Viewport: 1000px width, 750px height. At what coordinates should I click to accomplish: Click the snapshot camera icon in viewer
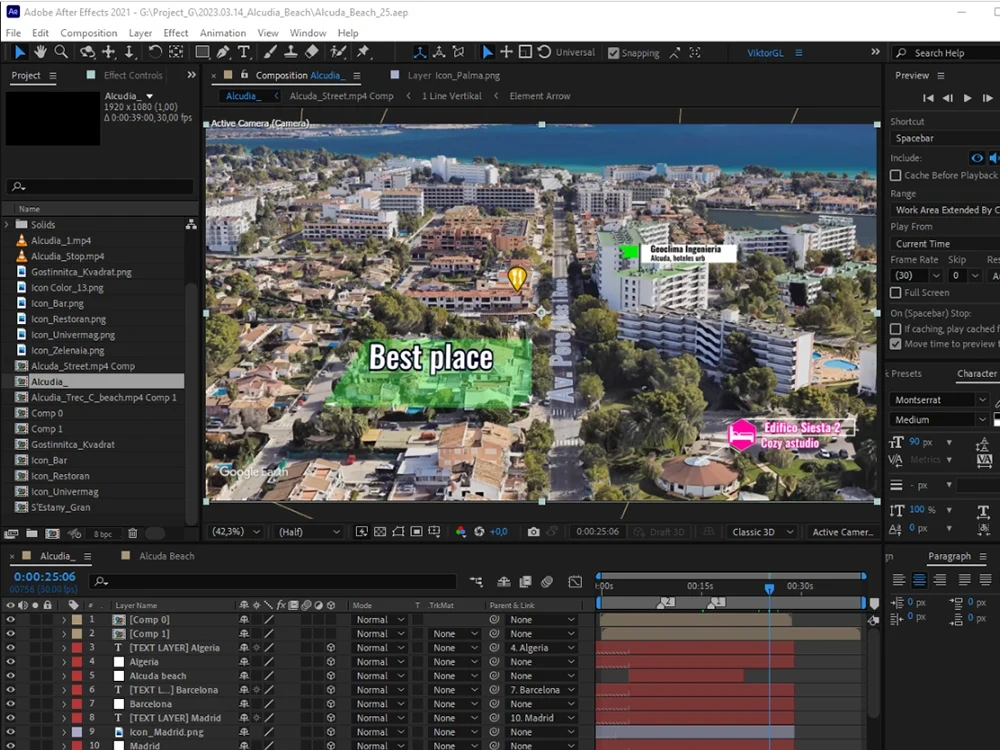tap(533, 532)
